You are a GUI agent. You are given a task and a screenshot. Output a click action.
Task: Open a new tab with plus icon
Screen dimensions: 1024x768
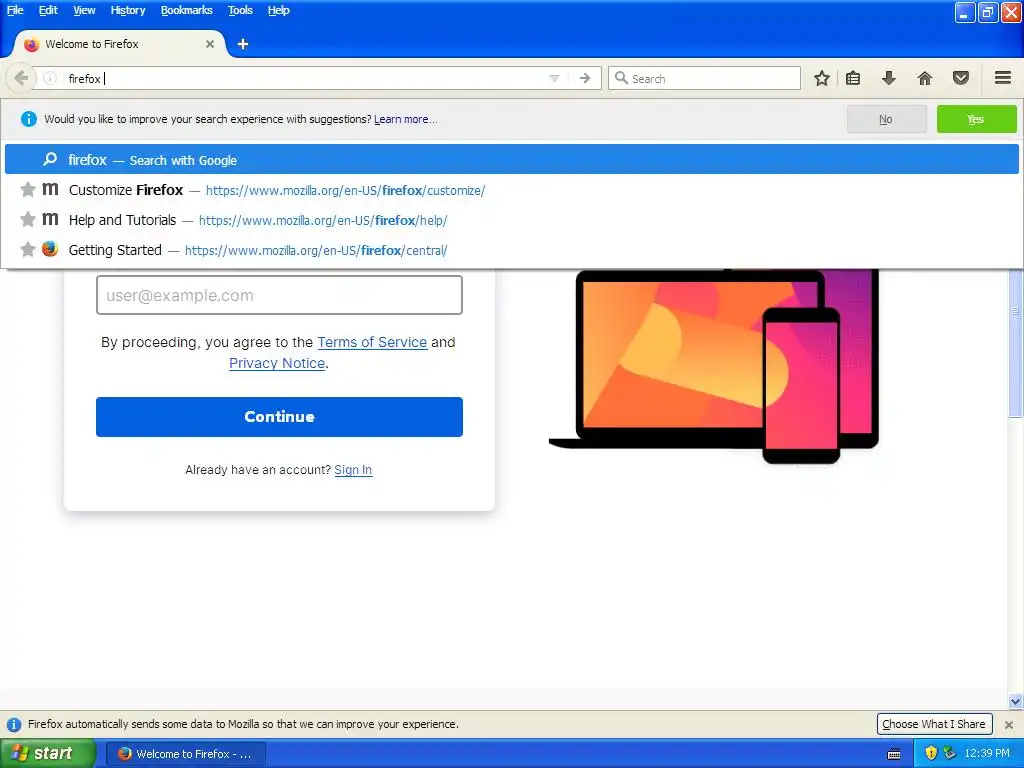tap(243, 44)
